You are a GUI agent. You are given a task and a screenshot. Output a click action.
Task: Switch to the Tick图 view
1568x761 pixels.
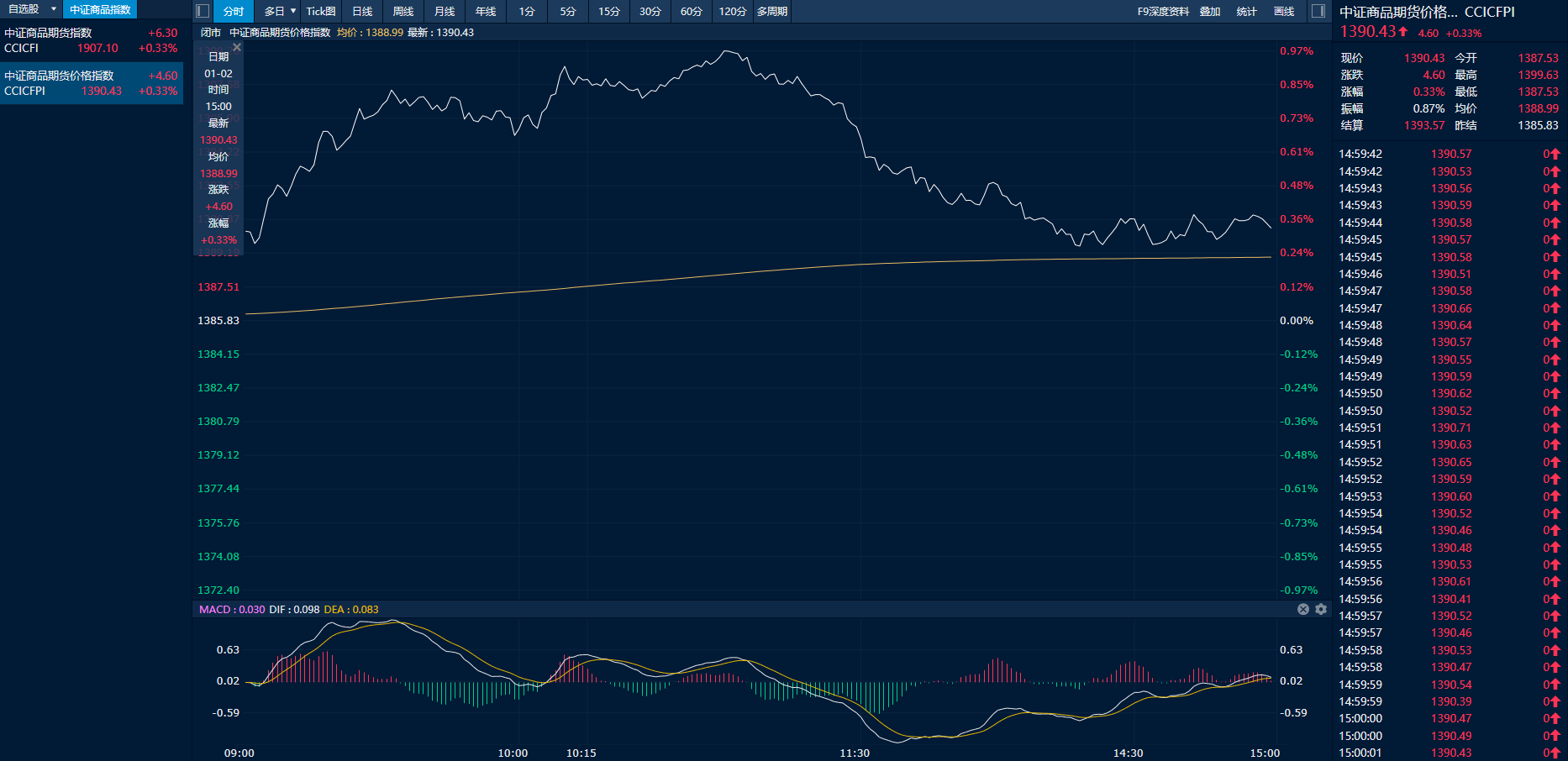pyautogui.click(x=320, y=11)
